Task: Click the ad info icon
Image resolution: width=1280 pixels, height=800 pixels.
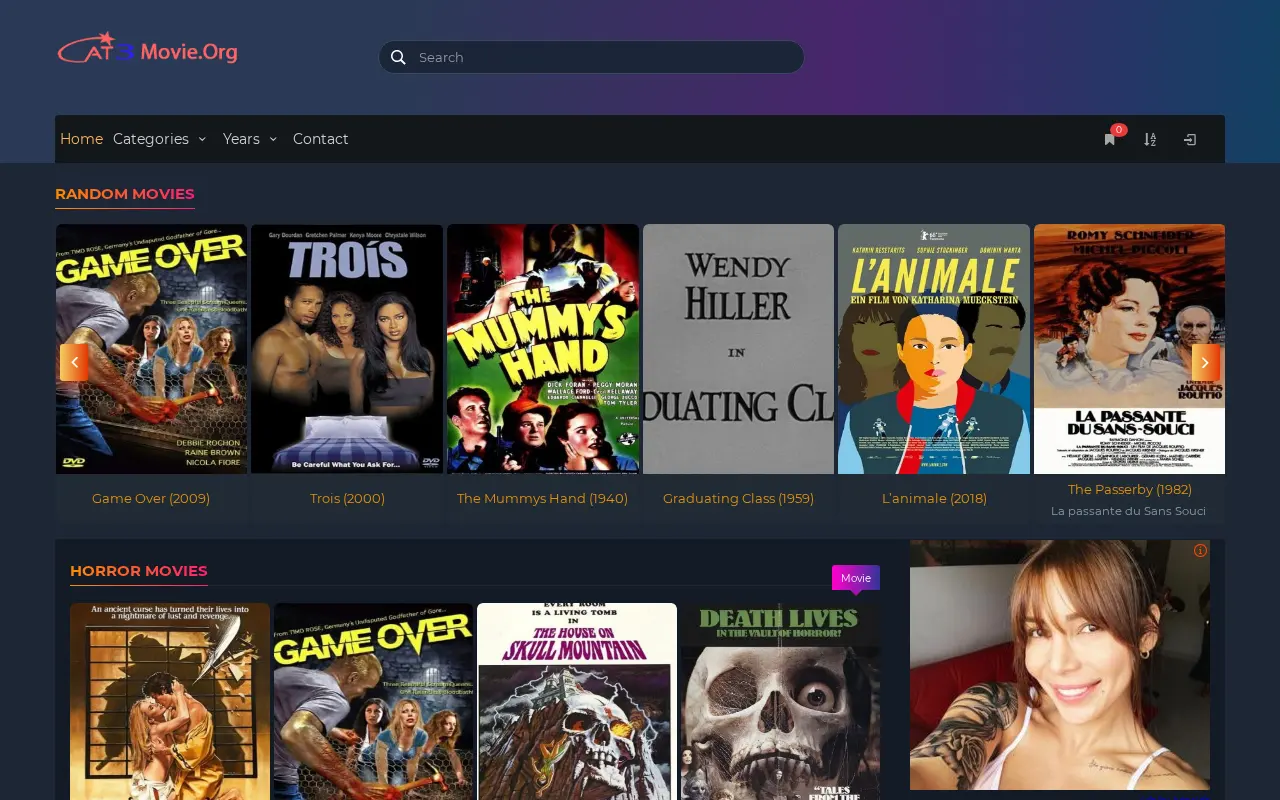Action: [1200, 550]
